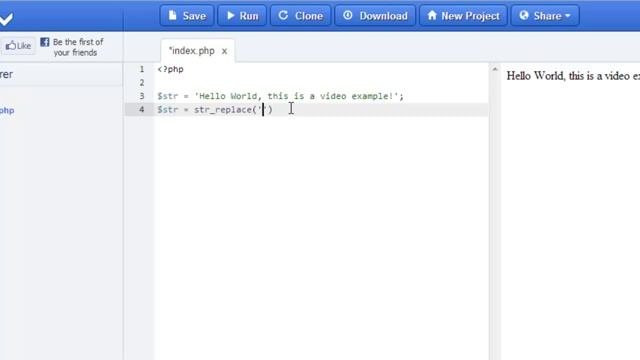Viewport: 640px width, 360px height.
Task: Click the checkmark logo icon
Action: 6,19
